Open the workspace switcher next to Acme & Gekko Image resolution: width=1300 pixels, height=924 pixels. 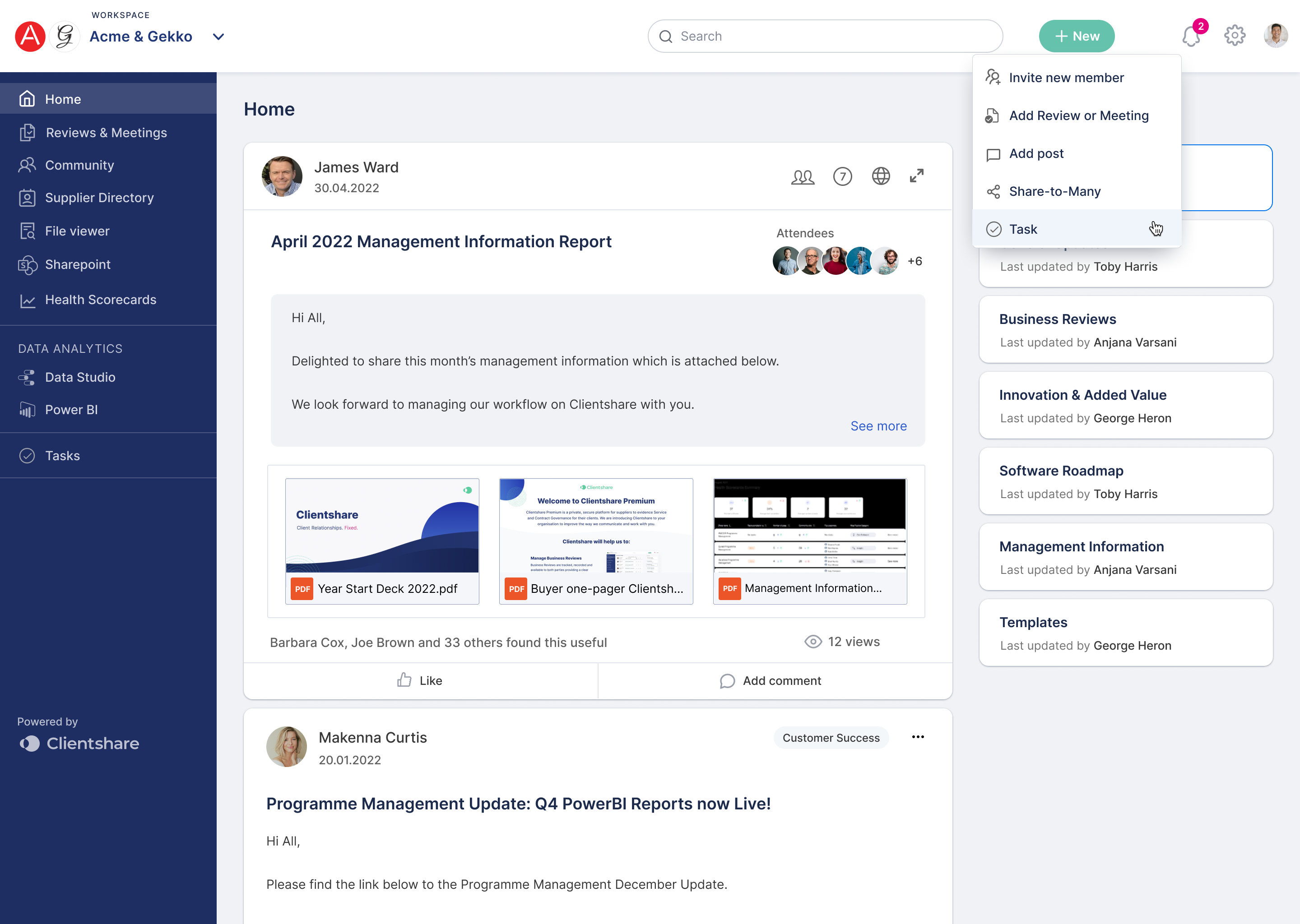pyautogui.click(x=218, y=37)
